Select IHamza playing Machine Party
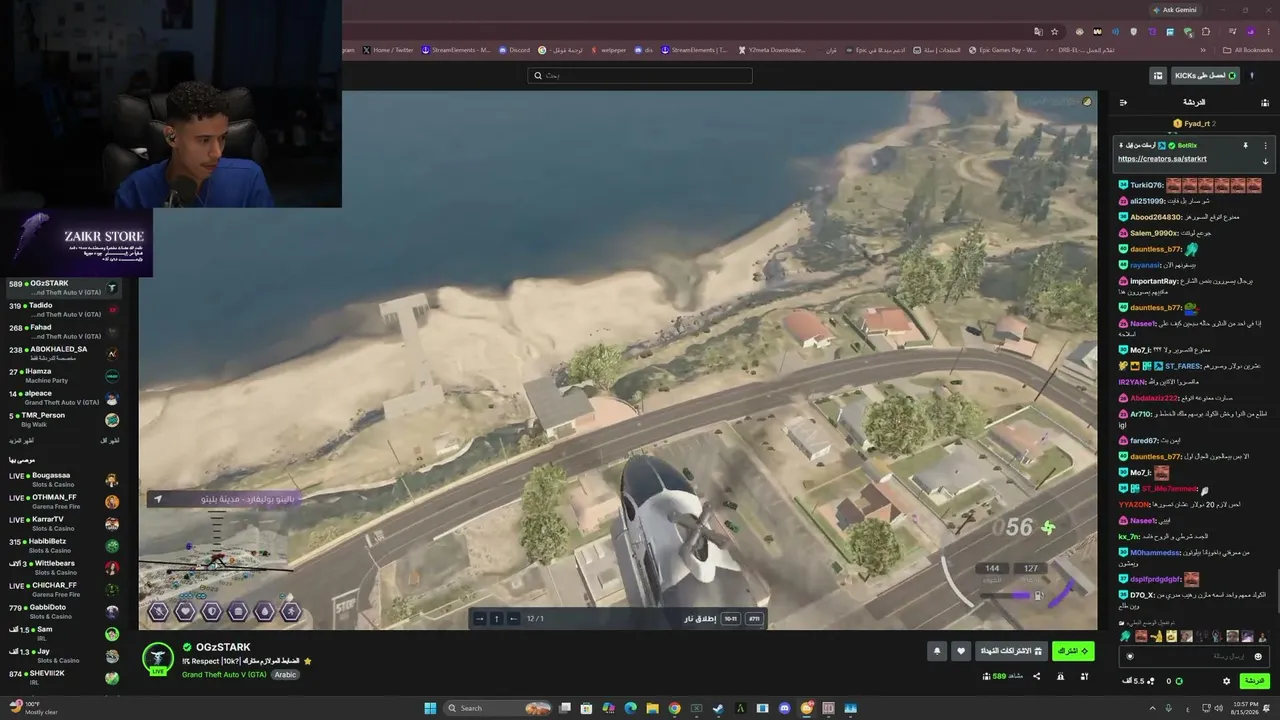 pos(64,376)
